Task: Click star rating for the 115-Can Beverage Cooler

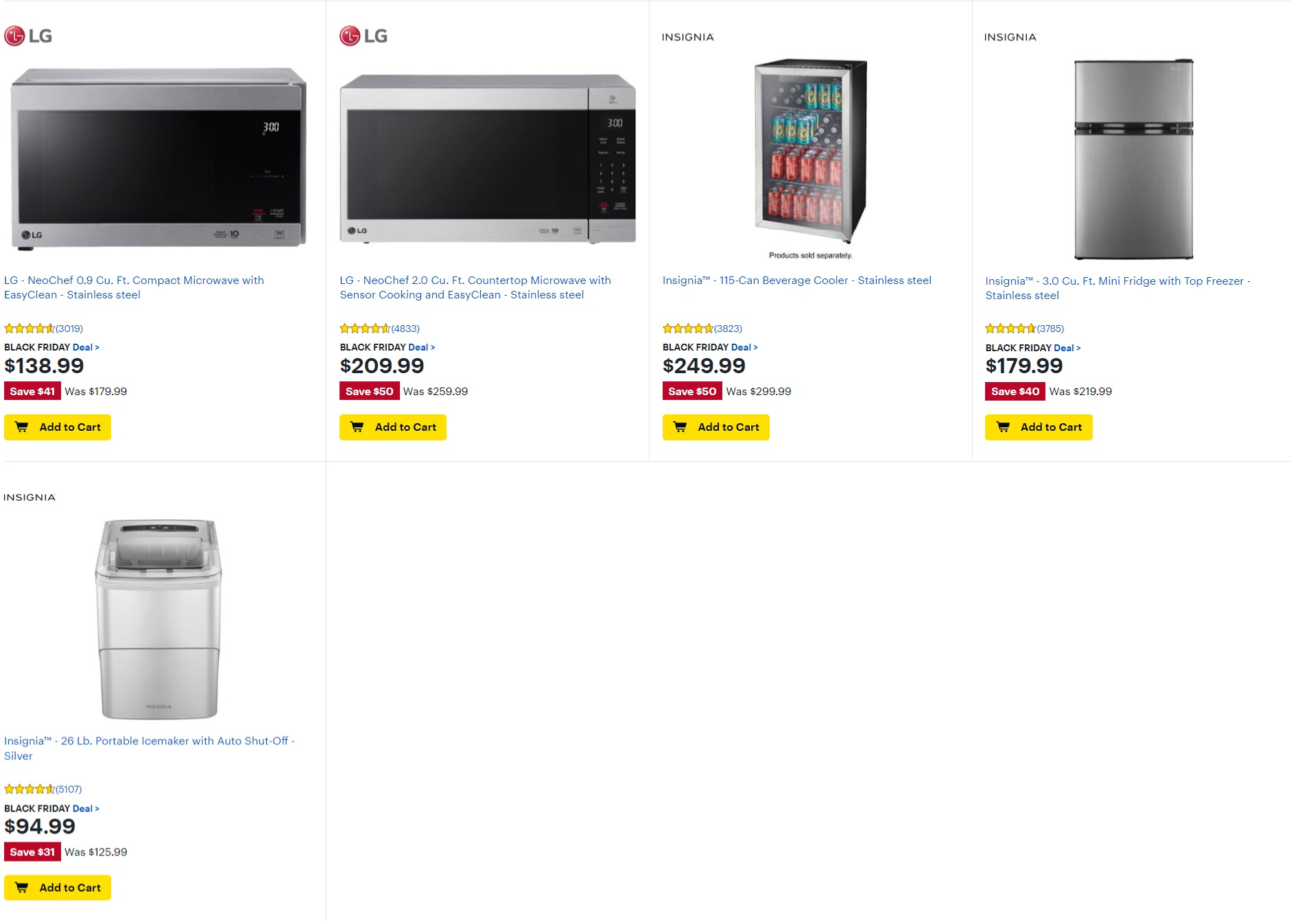Action: [x=688, y=329]
